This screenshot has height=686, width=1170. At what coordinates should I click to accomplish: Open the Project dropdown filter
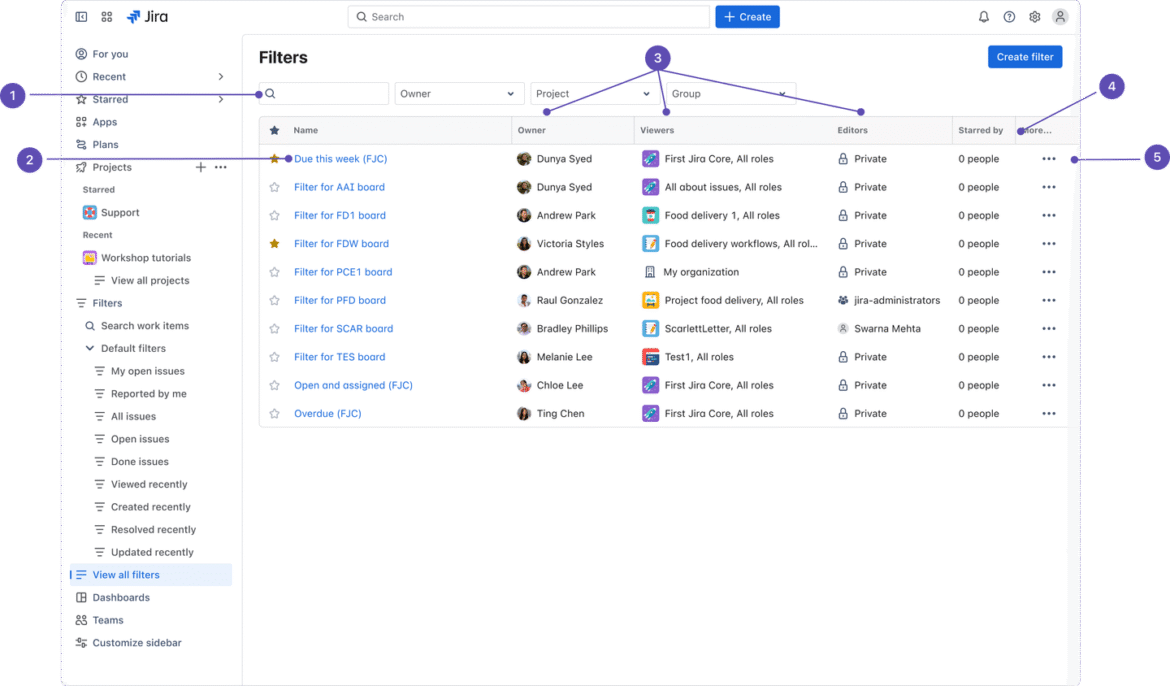[x=594, y=94]
